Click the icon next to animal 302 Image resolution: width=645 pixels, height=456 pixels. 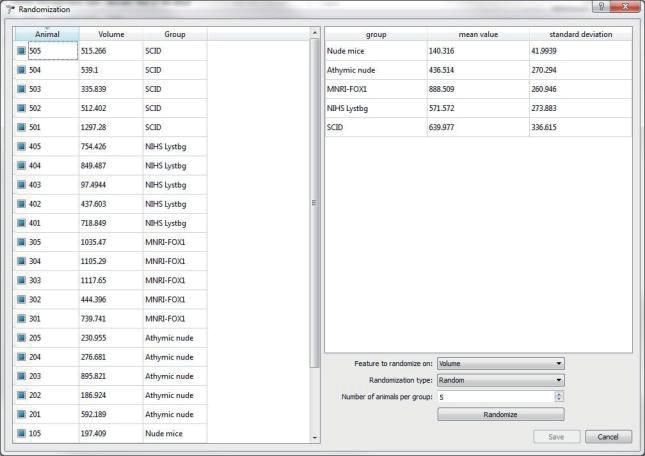coord(21,299)
